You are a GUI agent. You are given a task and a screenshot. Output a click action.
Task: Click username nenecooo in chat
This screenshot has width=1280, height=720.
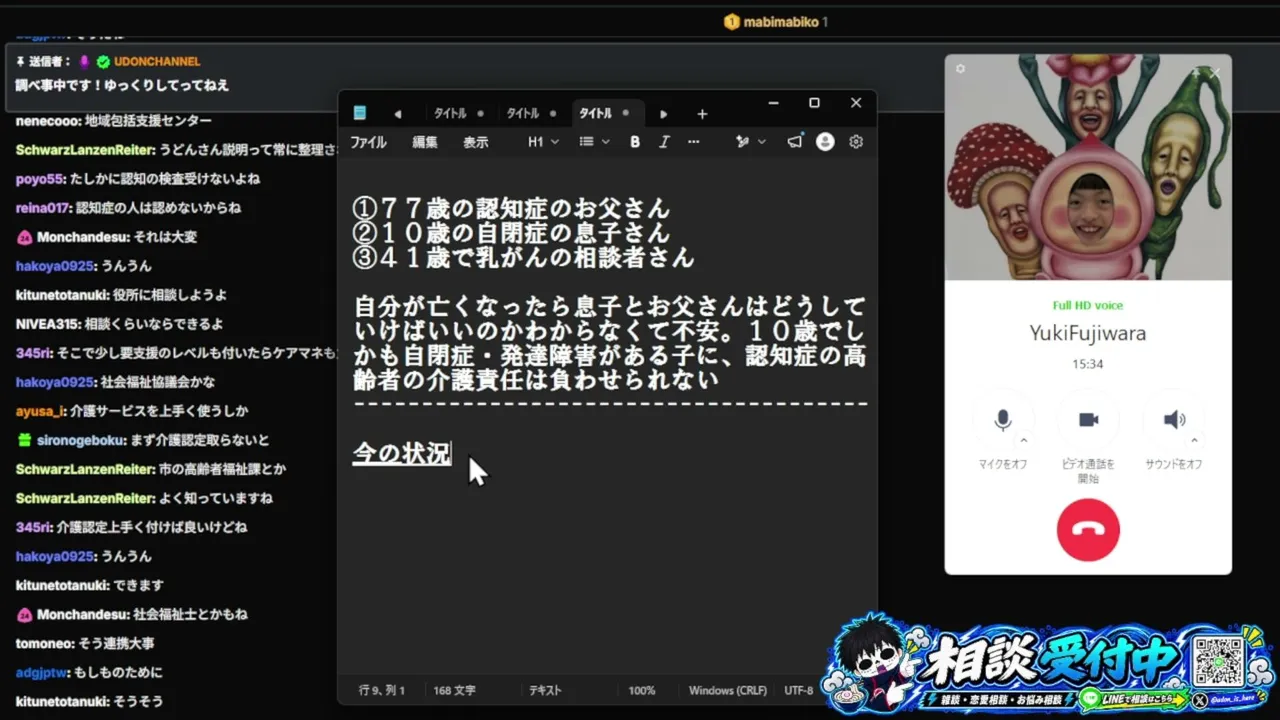[x=48, y=121]
